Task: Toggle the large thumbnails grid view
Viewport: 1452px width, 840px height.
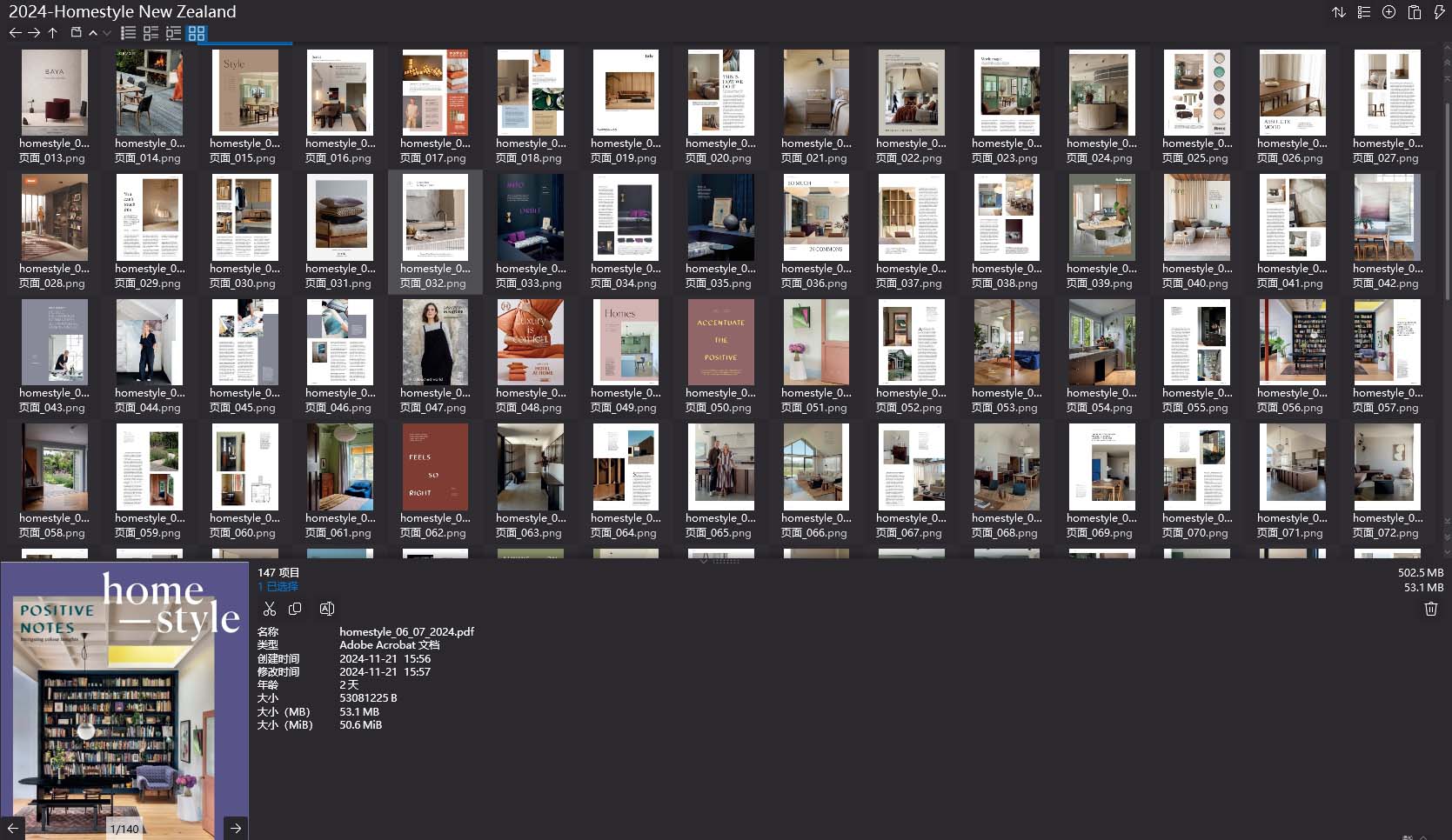Action: [197, 33]
